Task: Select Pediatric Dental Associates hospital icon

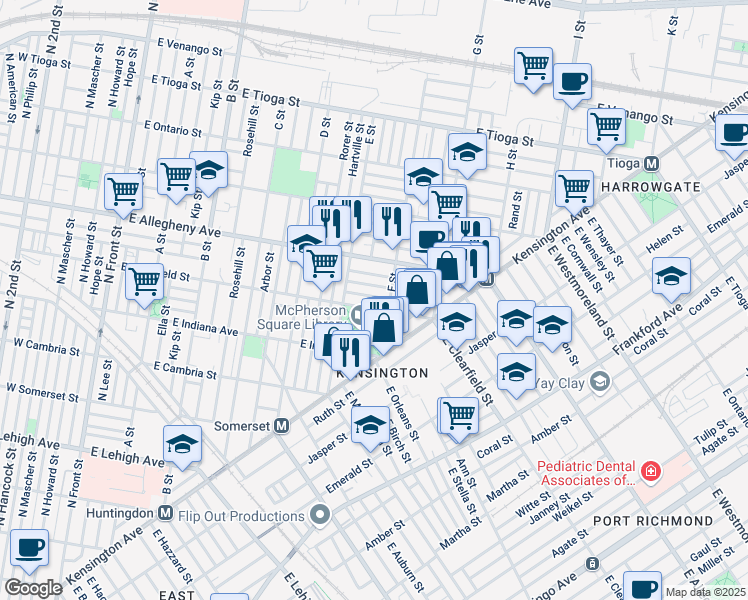Action: [x=651, y=472]
